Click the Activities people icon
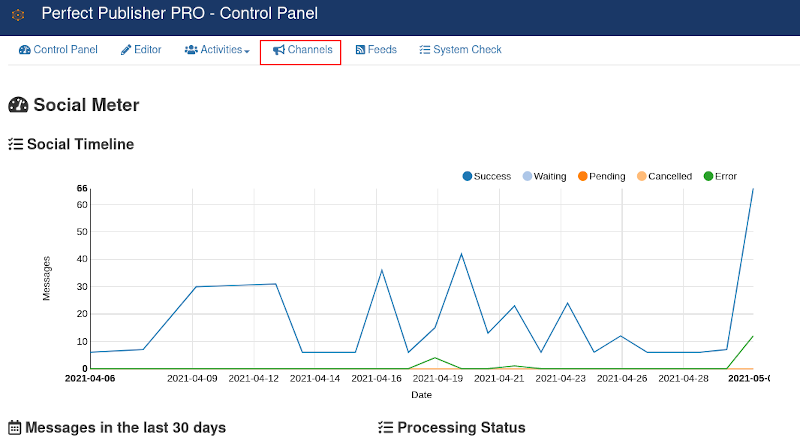 pyautogui.click(x=191, y=50)
